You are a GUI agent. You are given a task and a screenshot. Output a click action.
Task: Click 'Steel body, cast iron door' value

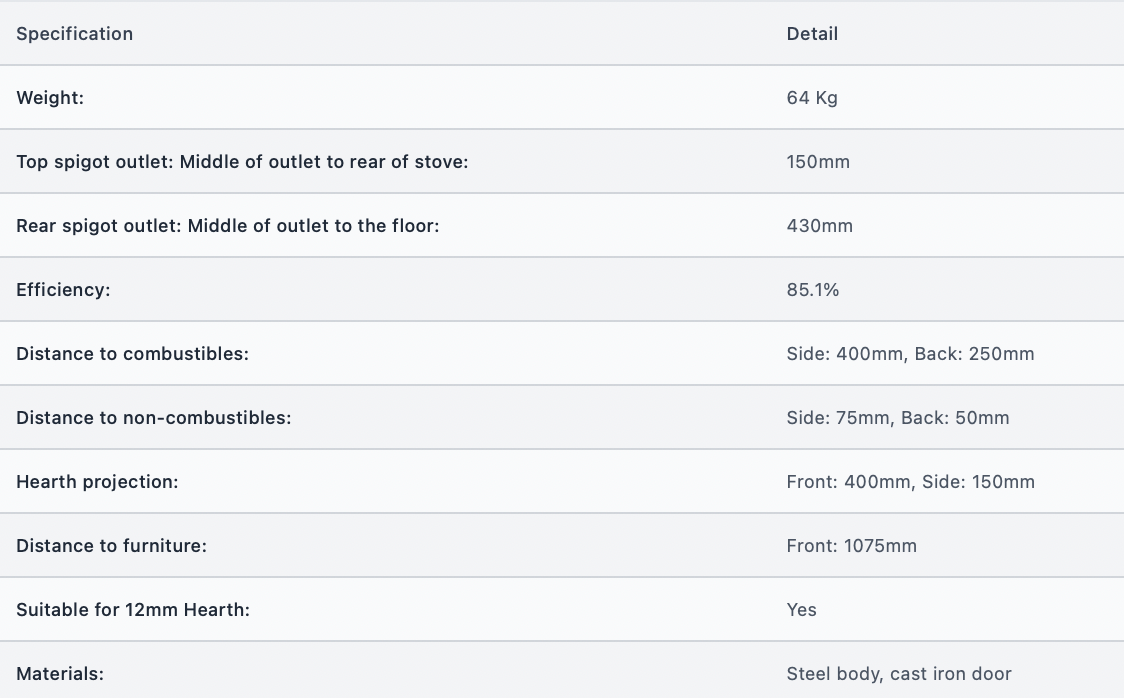tap(899, 674)
